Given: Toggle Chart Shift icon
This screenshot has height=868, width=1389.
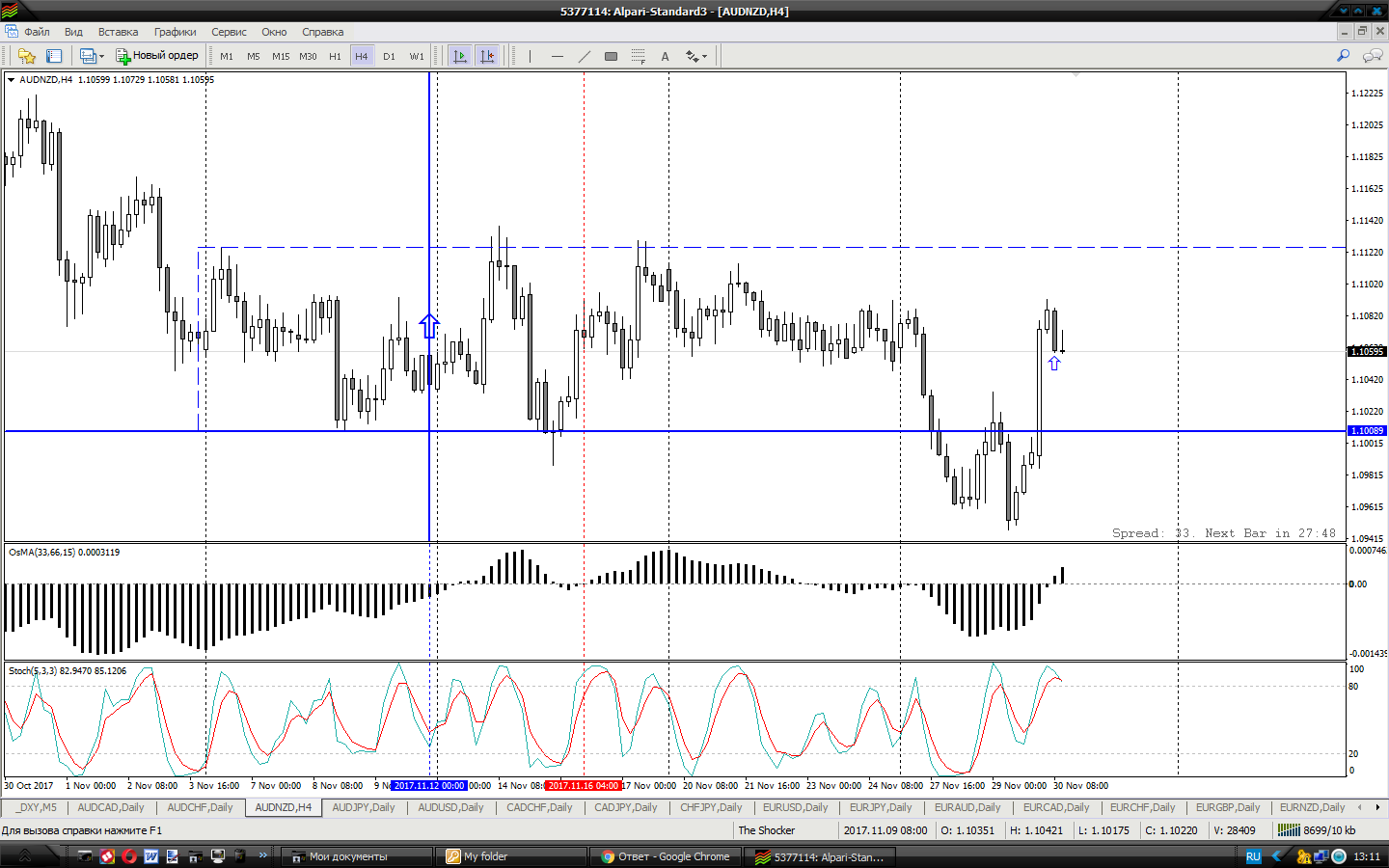Looking at the screenshot, I should (x=487, y=56).
